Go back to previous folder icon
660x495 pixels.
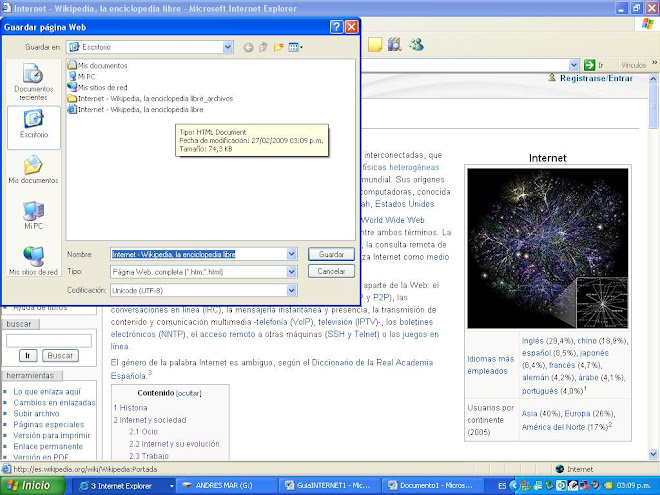(248, 47)
